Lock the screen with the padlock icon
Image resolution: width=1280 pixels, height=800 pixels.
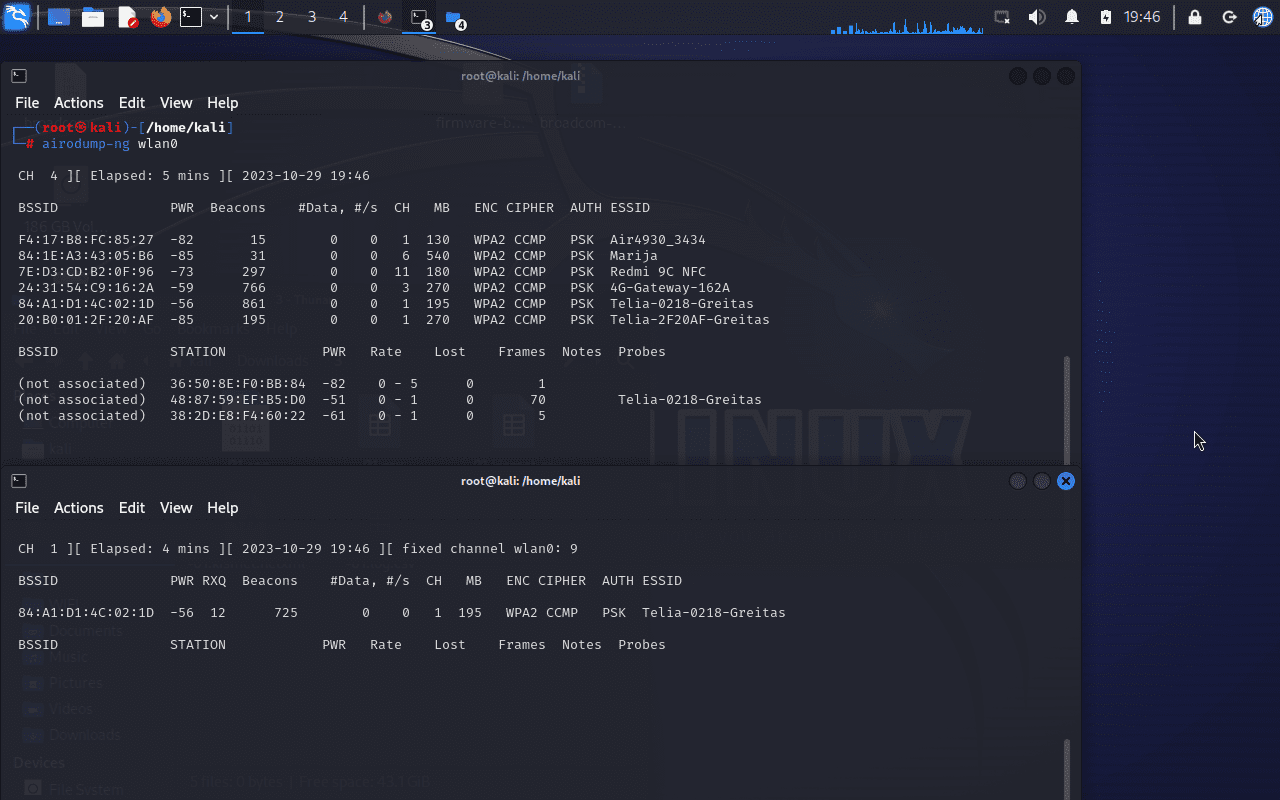tap(1194, 17)
